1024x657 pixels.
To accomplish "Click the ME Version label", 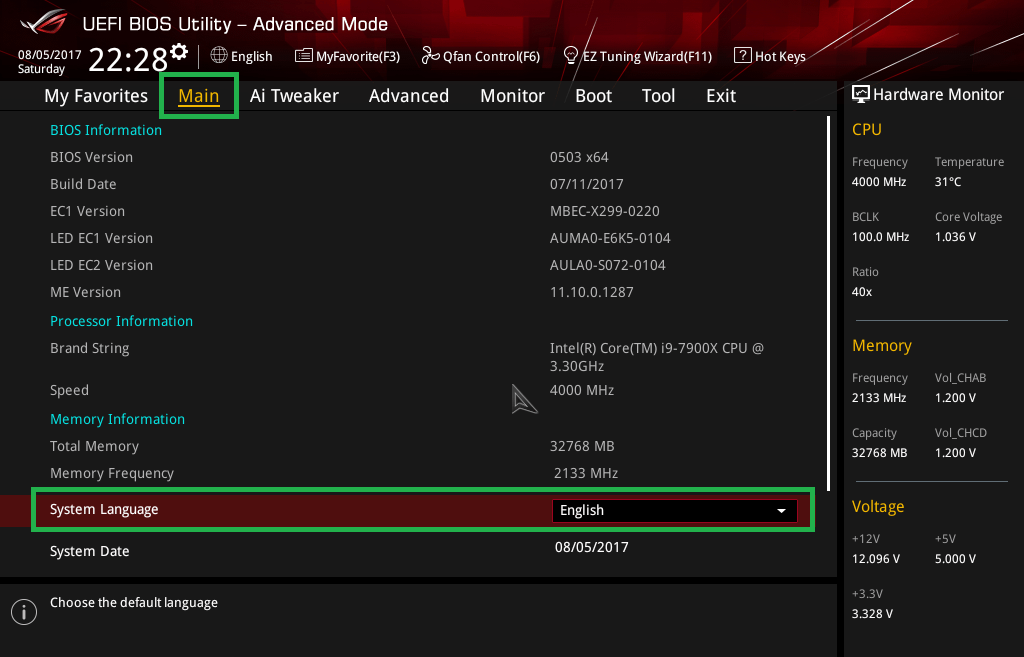I will point(86,292).
